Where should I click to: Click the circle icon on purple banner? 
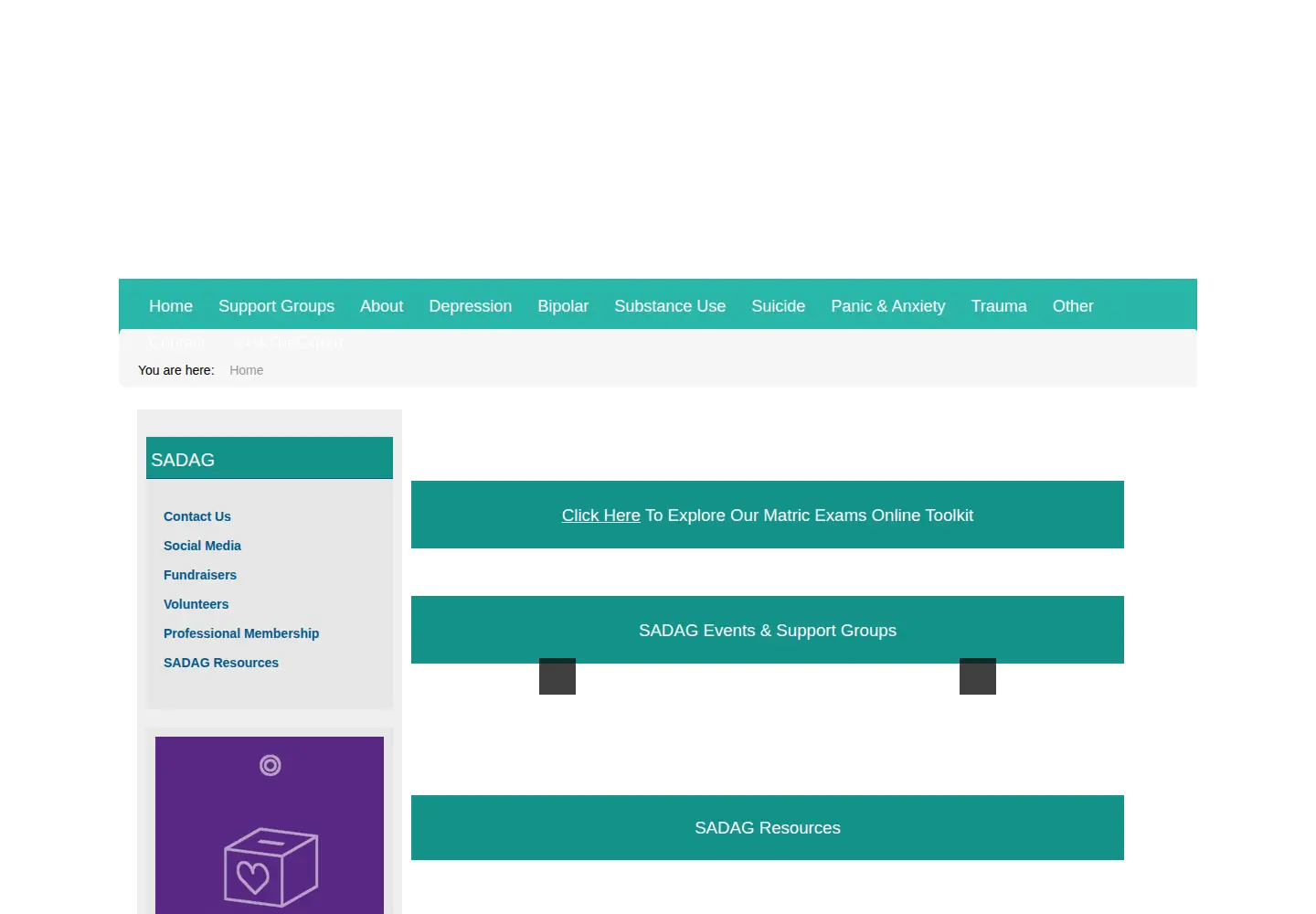pos(270,765)
